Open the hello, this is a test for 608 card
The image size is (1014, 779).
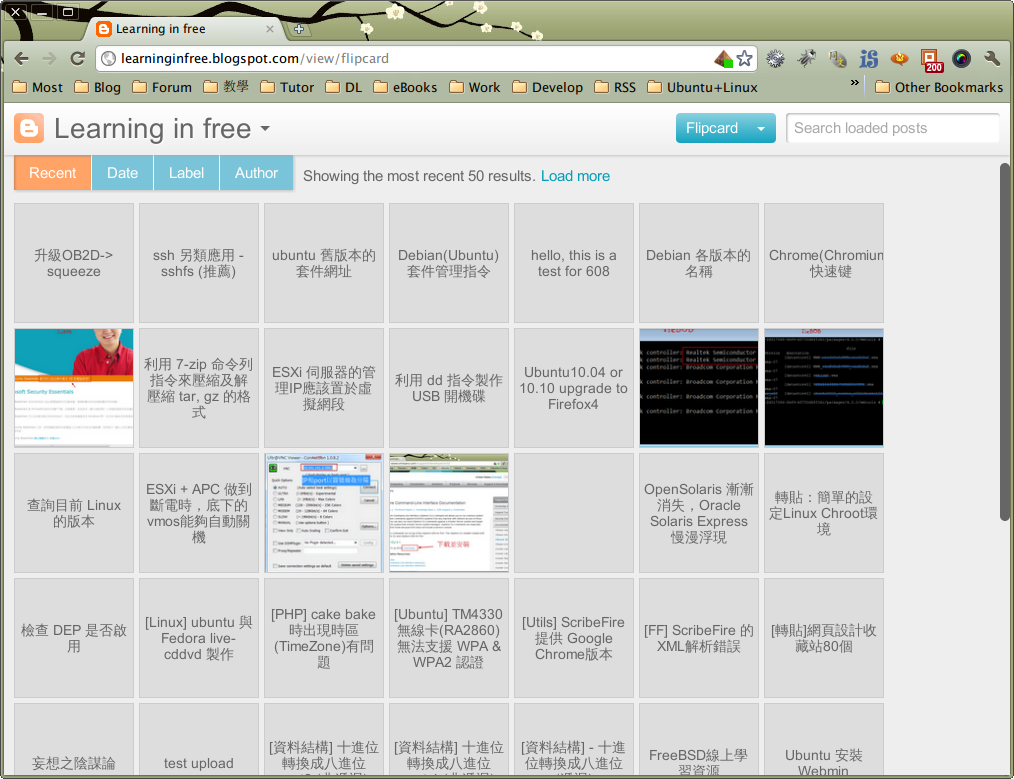pyautogui.click(x=574, y=263)
